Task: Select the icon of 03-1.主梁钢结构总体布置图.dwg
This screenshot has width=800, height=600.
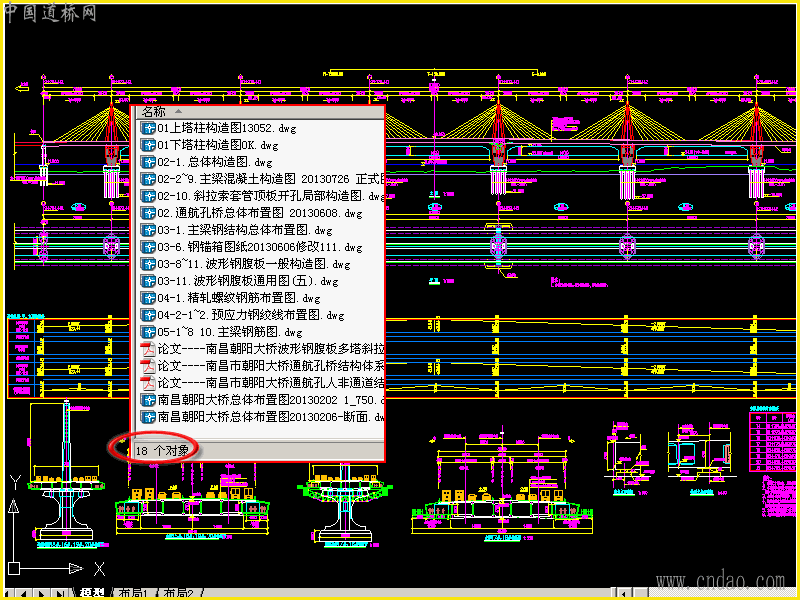Action: (148, 230)
